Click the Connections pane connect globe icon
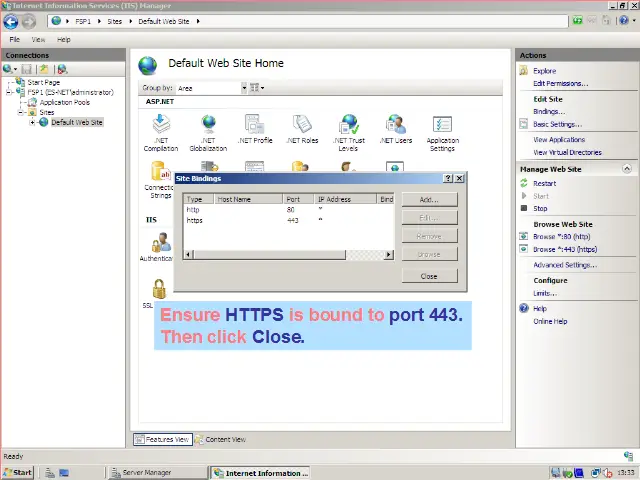640x480 pixels. (7, 69)
